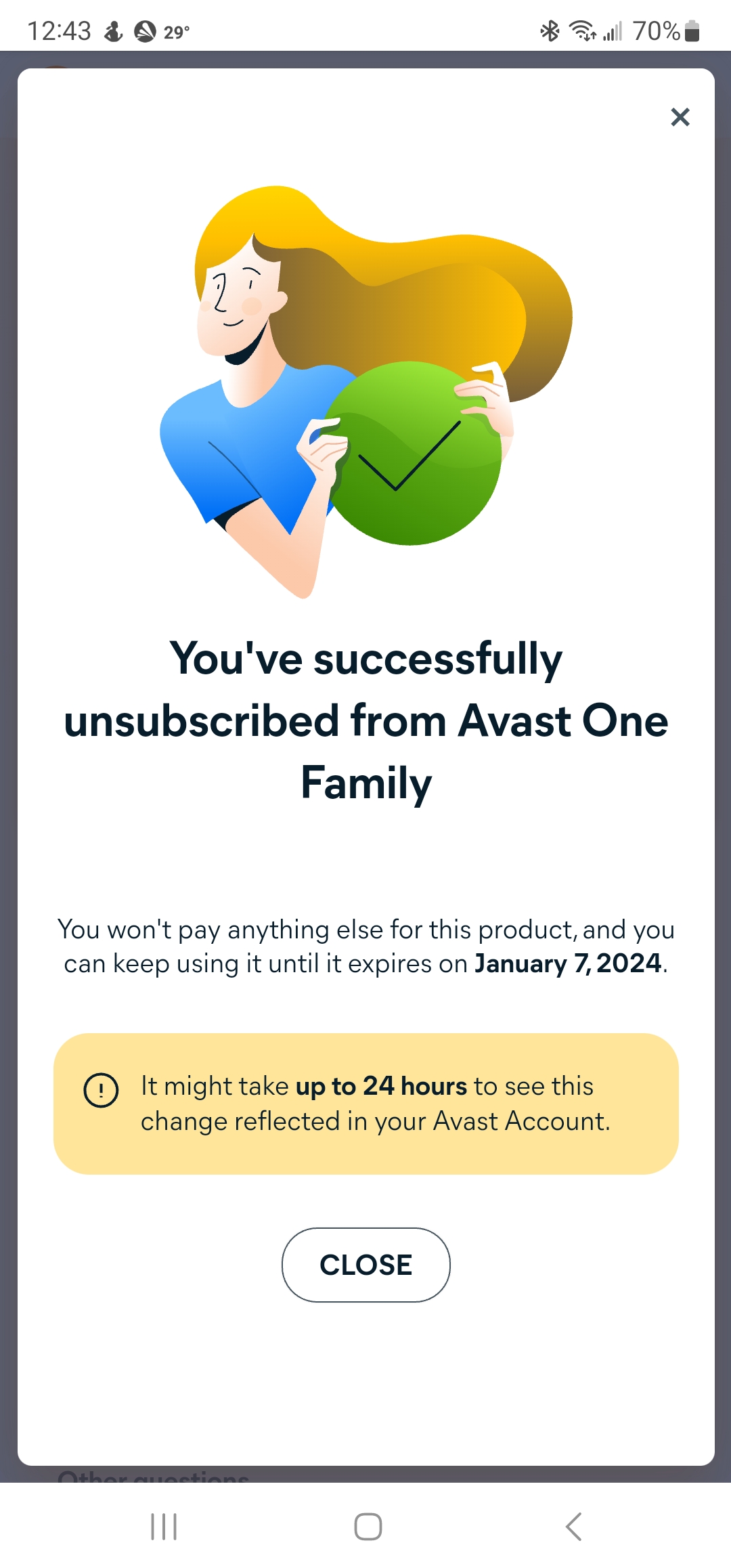Tap the yellow 24 hours notice banner
The width and height of the screenshot is (731, 1568).
365,1104
